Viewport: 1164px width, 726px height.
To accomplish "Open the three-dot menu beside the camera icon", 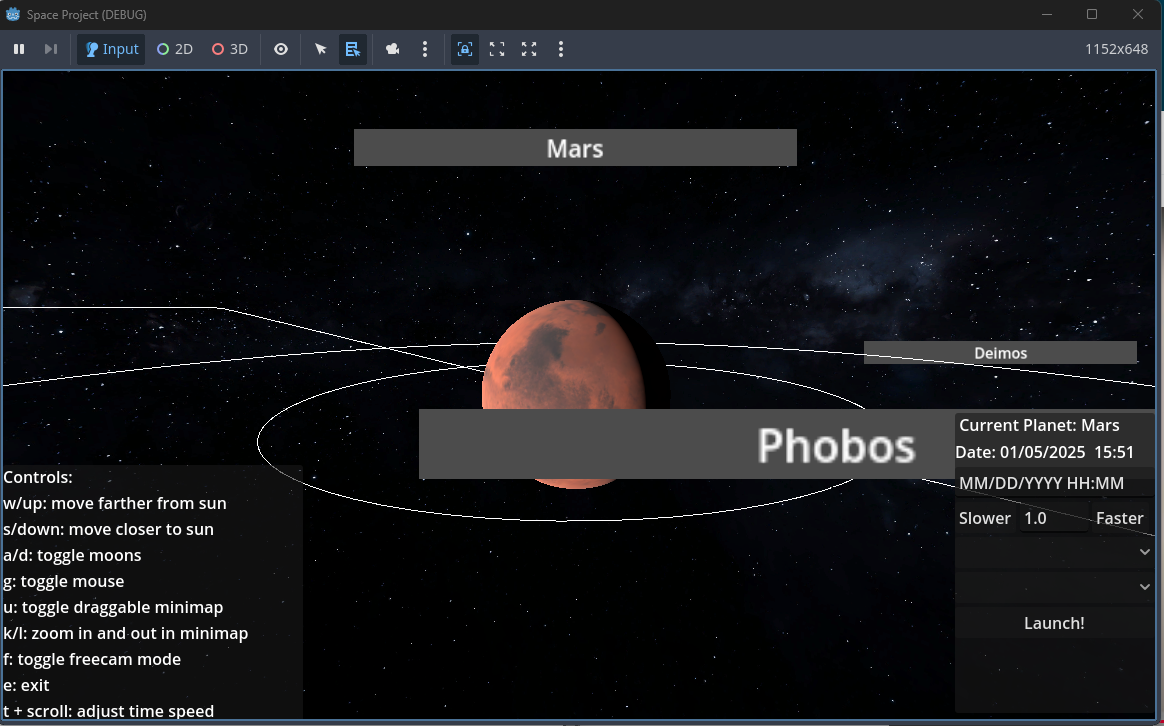I will 425,49.
